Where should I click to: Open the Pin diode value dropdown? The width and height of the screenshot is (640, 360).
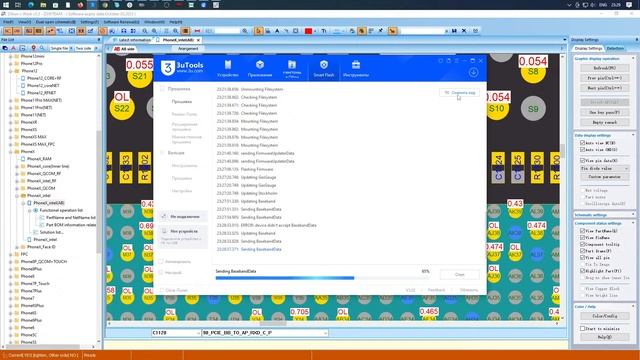pos(605,168)
